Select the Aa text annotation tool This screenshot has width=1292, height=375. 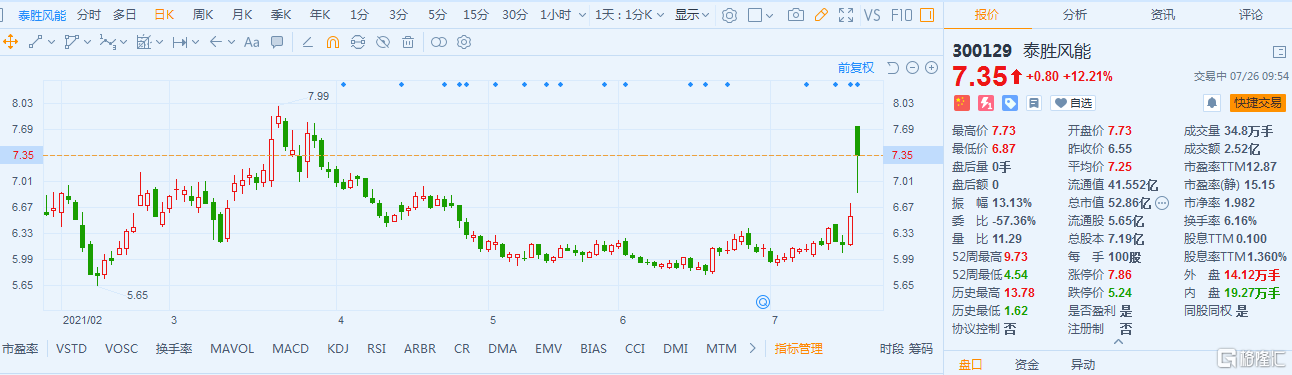pyautogui.click(x=251, y=42)
